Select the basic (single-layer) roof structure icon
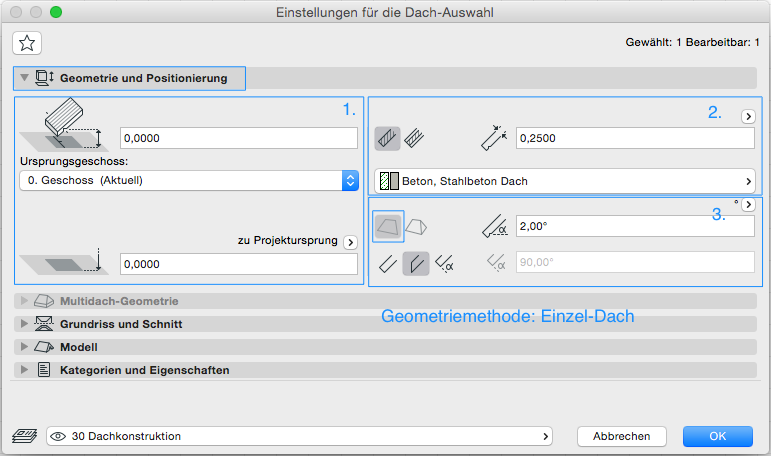Image resolution: width=771 pixels, height=456 pixels. (387, 138)
